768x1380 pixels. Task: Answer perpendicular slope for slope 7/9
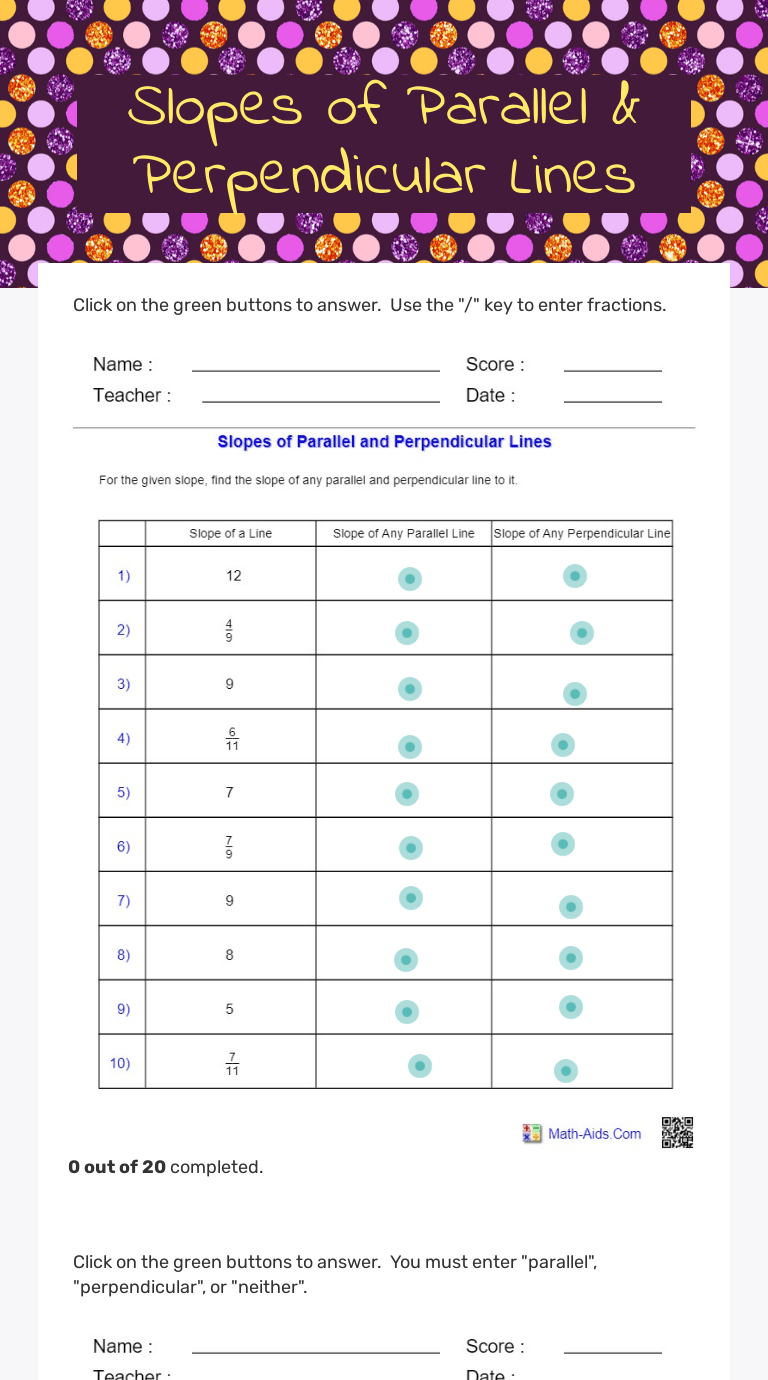click(x=563, y=844)
